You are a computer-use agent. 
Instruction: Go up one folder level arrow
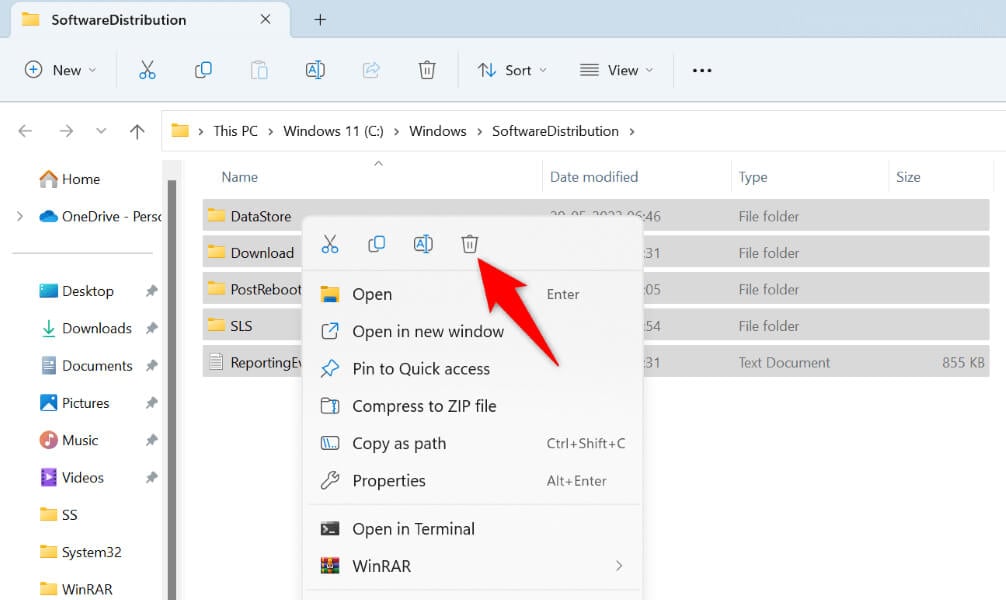(138, 131)
